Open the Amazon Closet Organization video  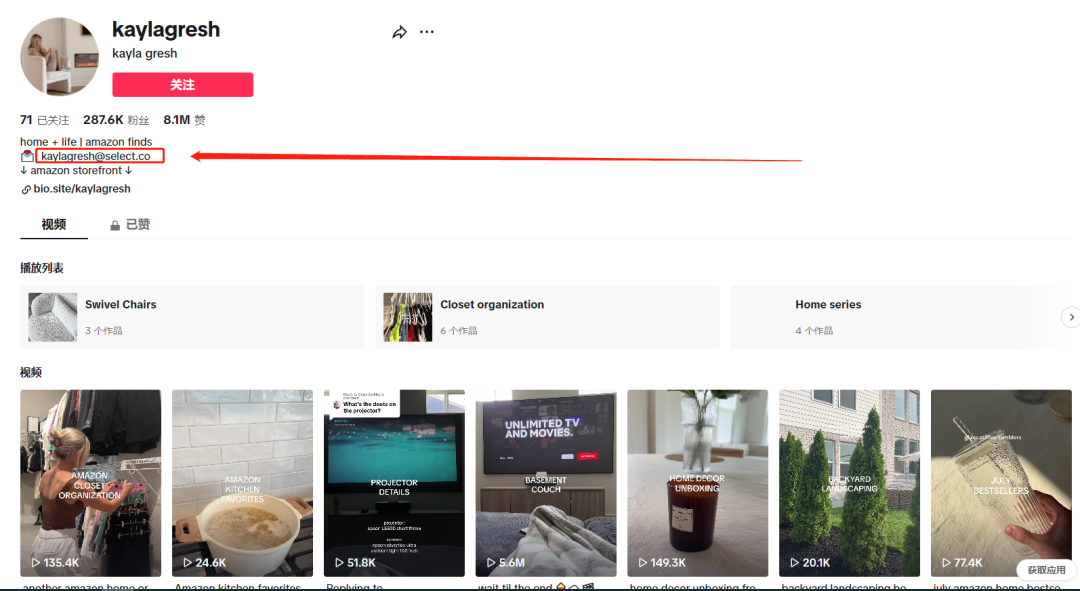[x=90, y=482]
